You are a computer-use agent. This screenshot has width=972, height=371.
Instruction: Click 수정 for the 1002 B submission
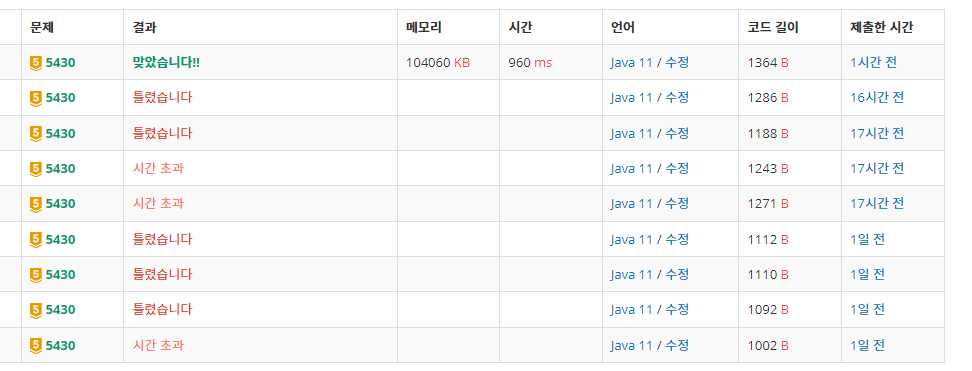[677, 346]
